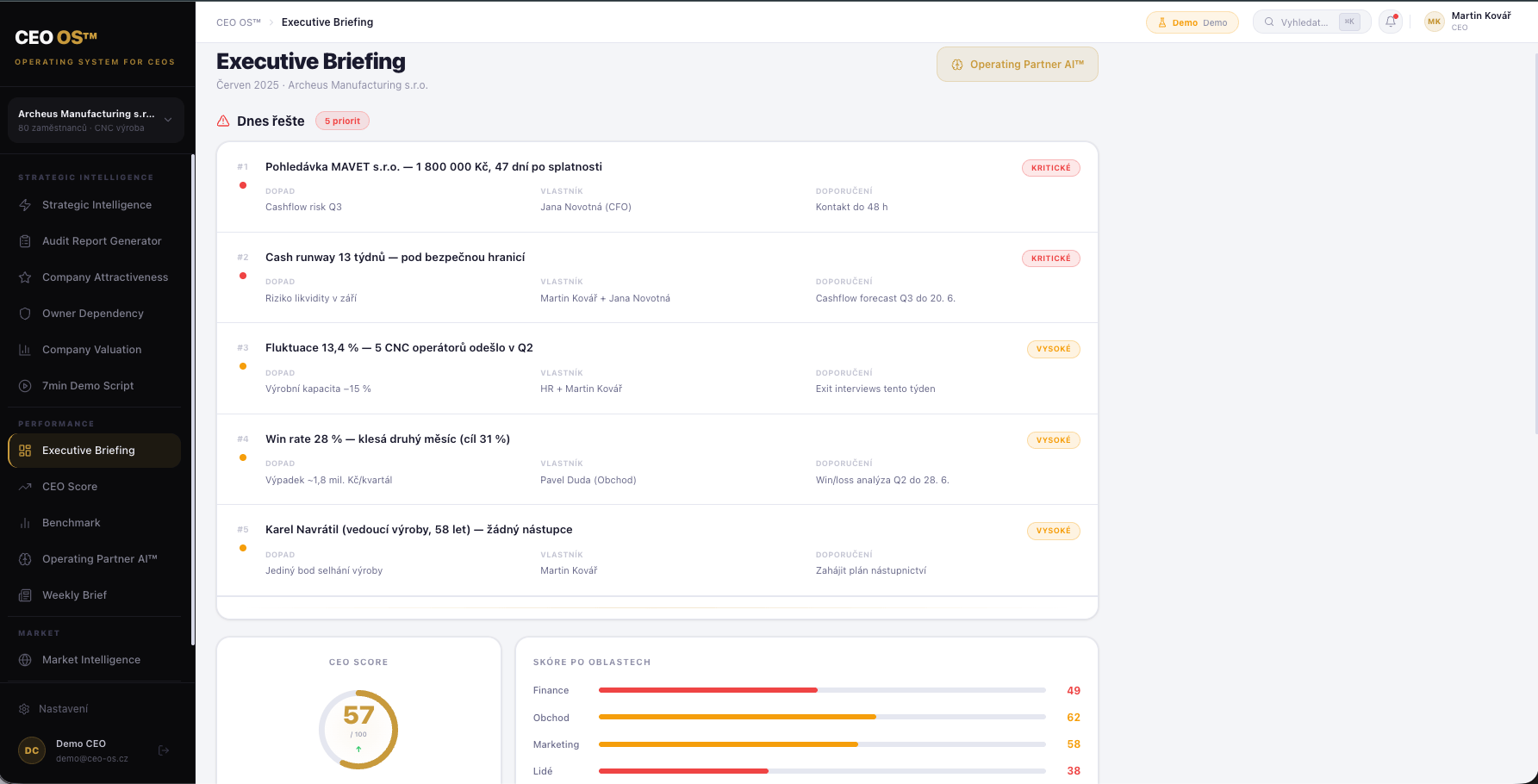The height and width of the screenshot is (784, 1538).
Task: Click Zahájit plán nástupnictví recommendation
Action: click(871, 571)
